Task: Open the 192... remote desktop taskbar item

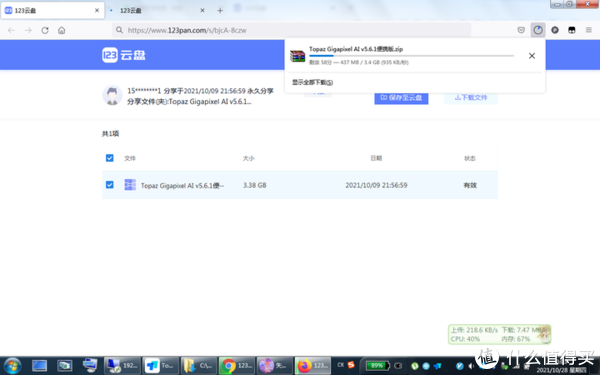Action: 122,366
